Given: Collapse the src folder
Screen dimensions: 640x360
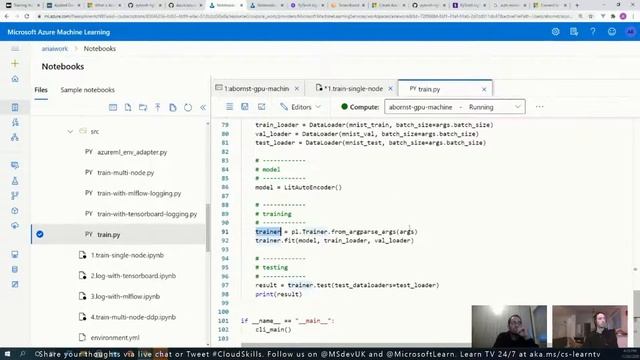Looking at the screenshot, I should pyautogui.click(x=70, y=131).
